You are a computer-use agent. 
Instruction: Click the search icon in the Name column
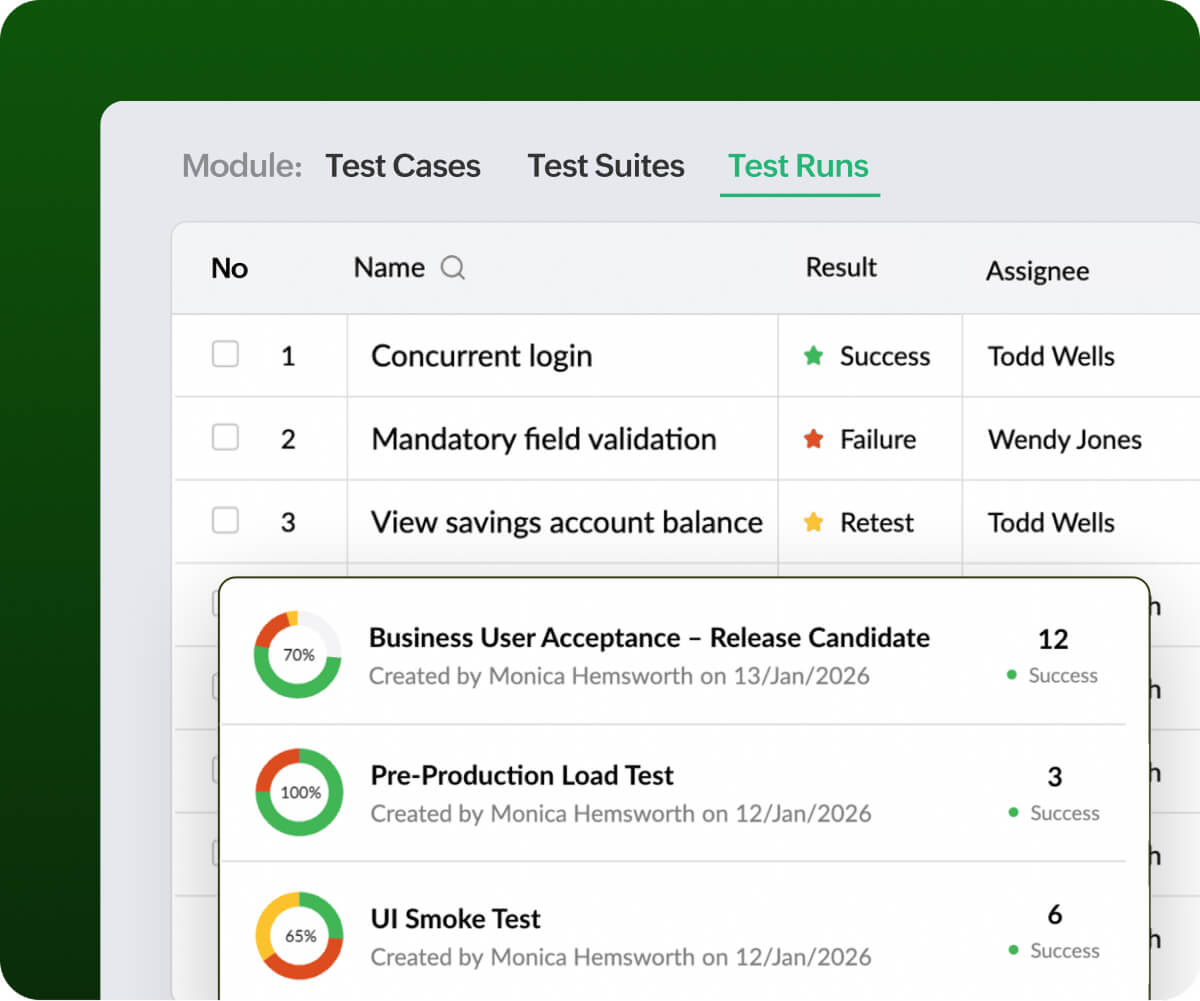[453, 268]
